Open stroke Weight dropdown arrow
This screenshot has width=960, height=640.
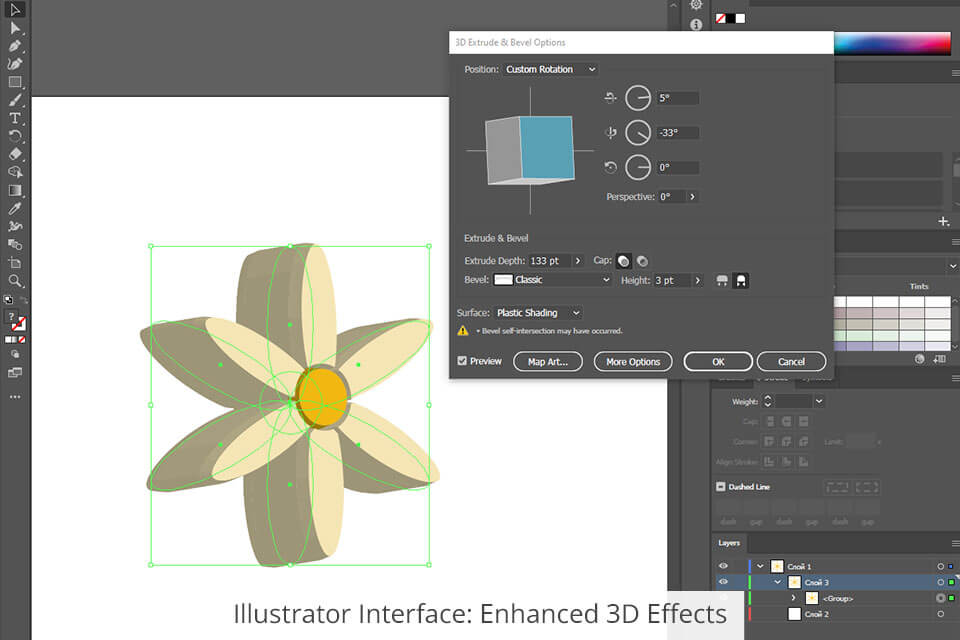[x=819, y=402]
